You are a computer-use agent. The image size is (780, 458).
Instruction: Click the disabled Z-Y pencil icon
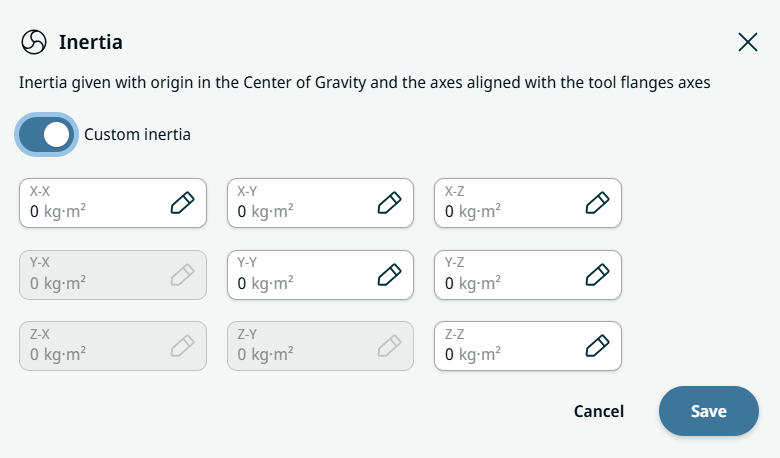point(389,346)
